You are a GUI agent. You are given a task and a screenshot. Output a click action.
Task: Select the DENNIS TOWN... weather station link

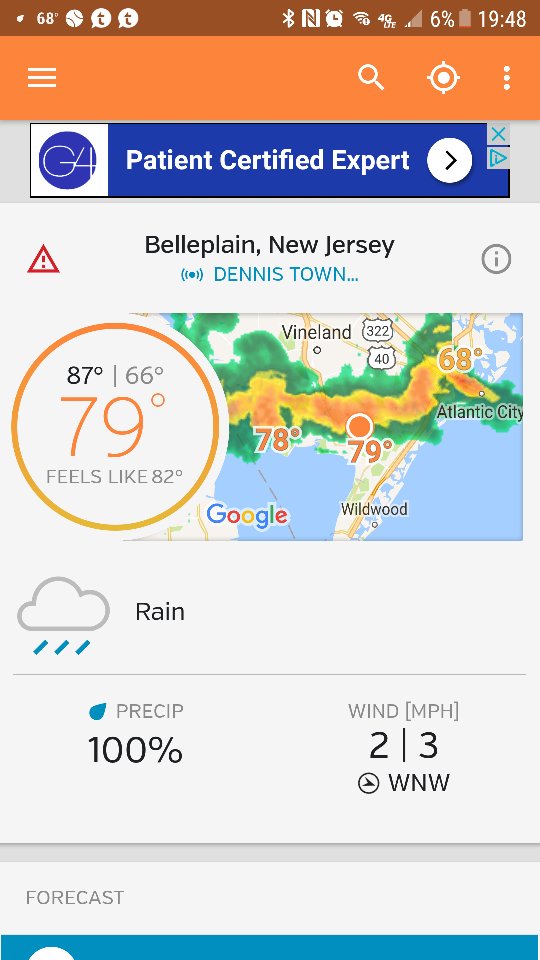[x=270, y=274]
